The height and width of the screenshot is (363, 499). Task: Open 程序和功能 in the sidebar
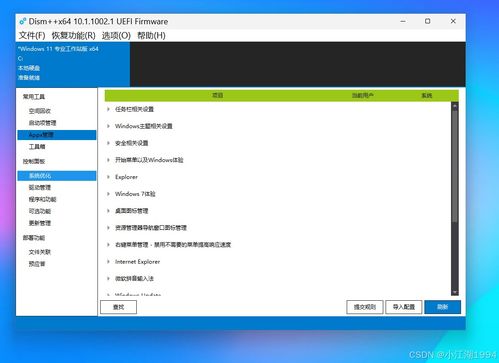(x=42, y=199)
